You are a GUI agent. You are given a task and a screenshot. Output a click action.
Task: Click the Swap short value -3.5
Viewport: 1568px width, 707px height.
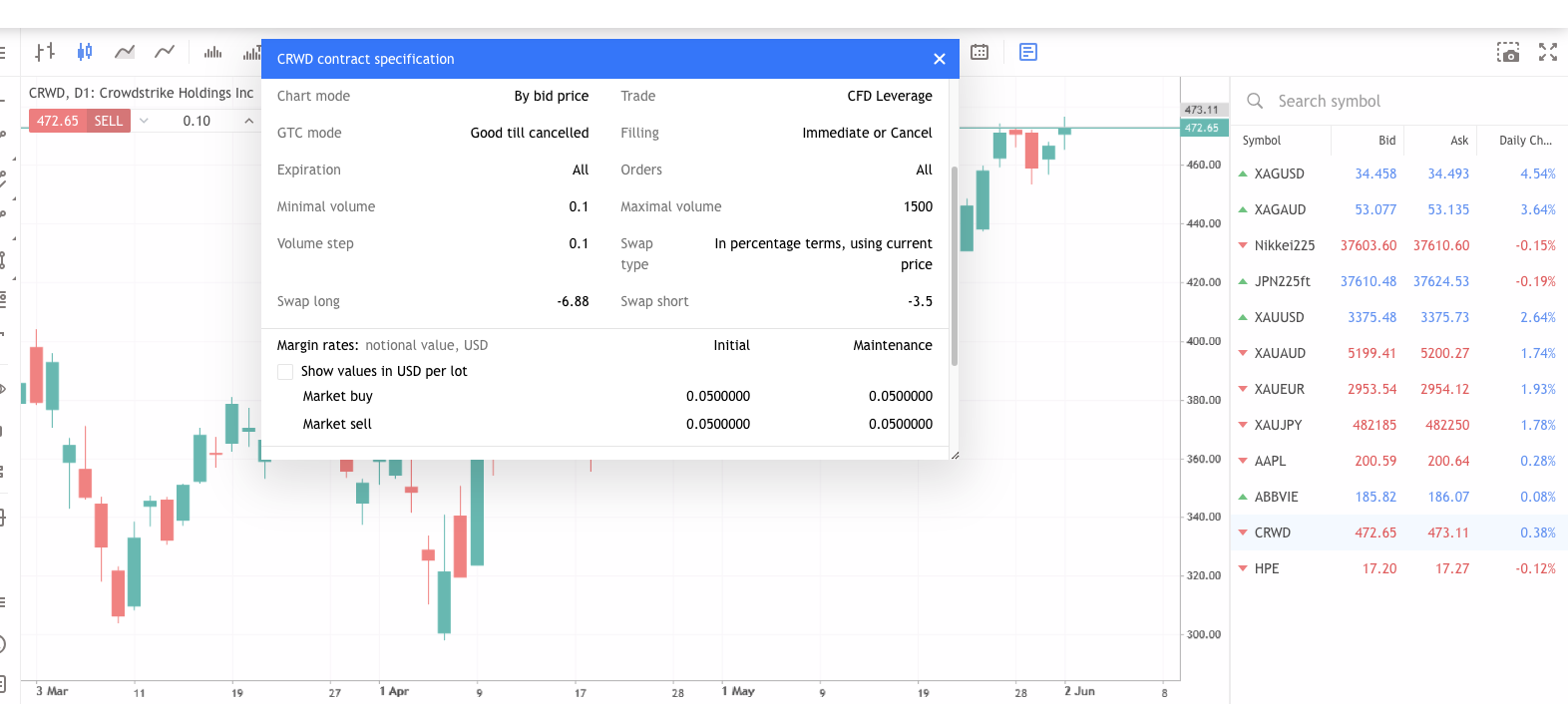(x=920, y=301)
